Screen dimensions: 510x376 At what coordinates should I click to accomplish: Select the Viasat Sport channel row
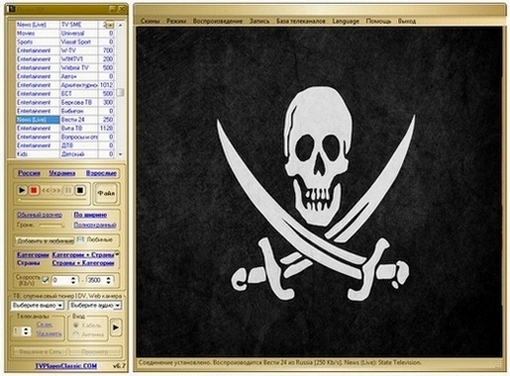pos(65,42)
